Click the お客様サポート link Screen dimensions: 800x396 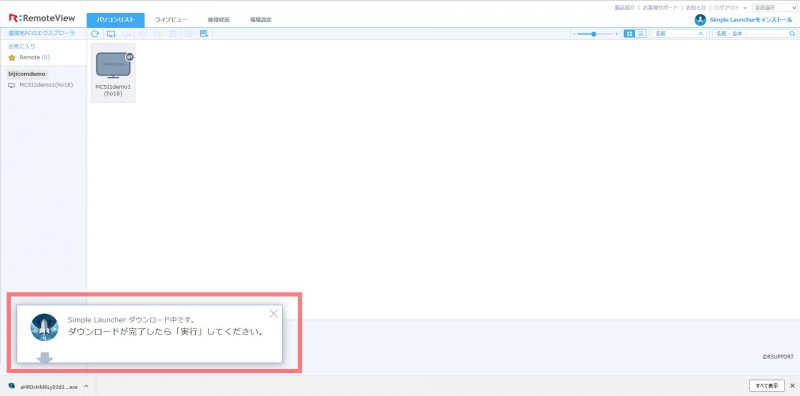tap(661, 8)
